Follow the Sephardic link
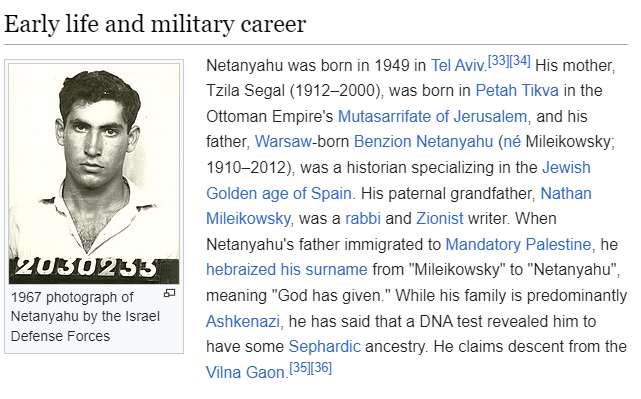Image resolution: width=641 pixels, height=399 pixels. pos(325,347)
